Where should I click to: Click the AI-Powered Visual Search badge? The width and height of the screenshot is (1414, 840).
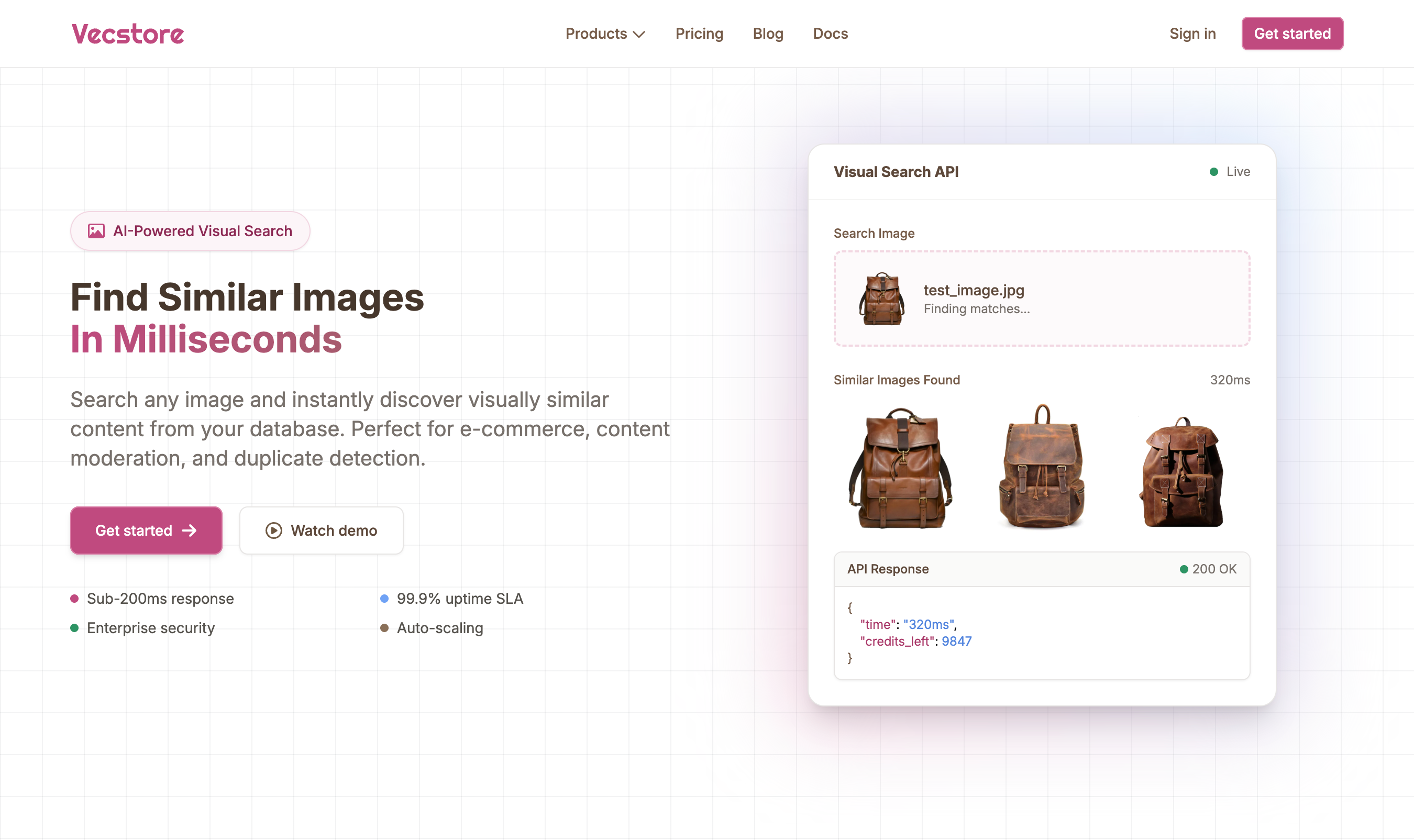(190, 231)
